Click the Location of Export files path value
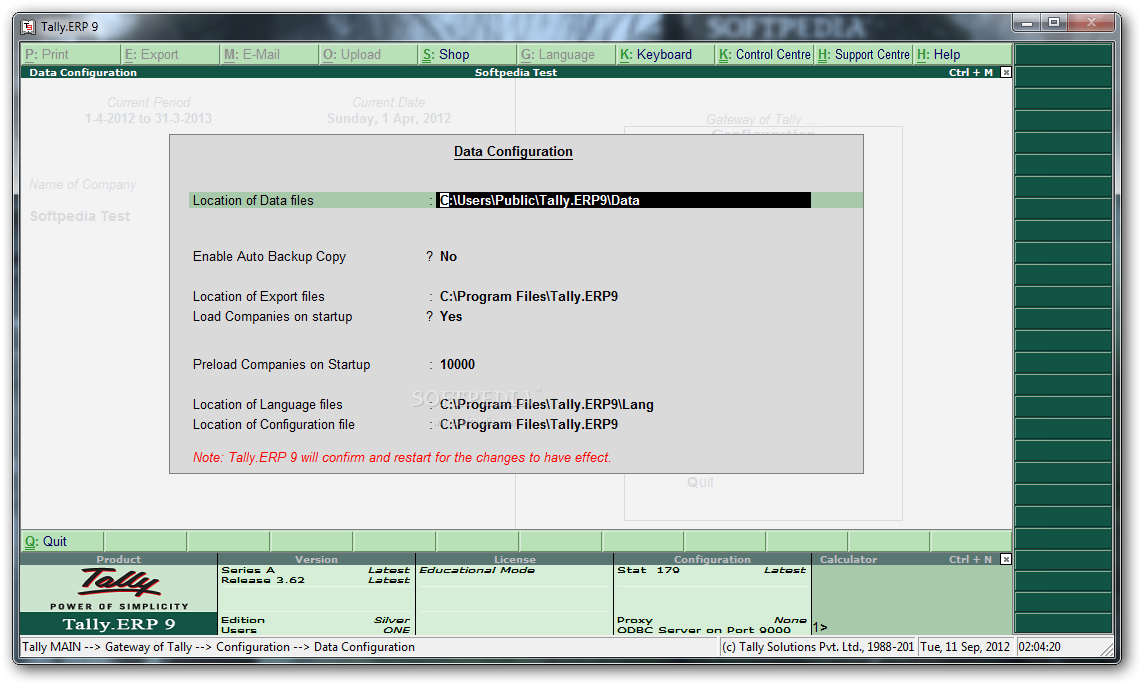This screenshot has height=685, width=1142. 529,296
